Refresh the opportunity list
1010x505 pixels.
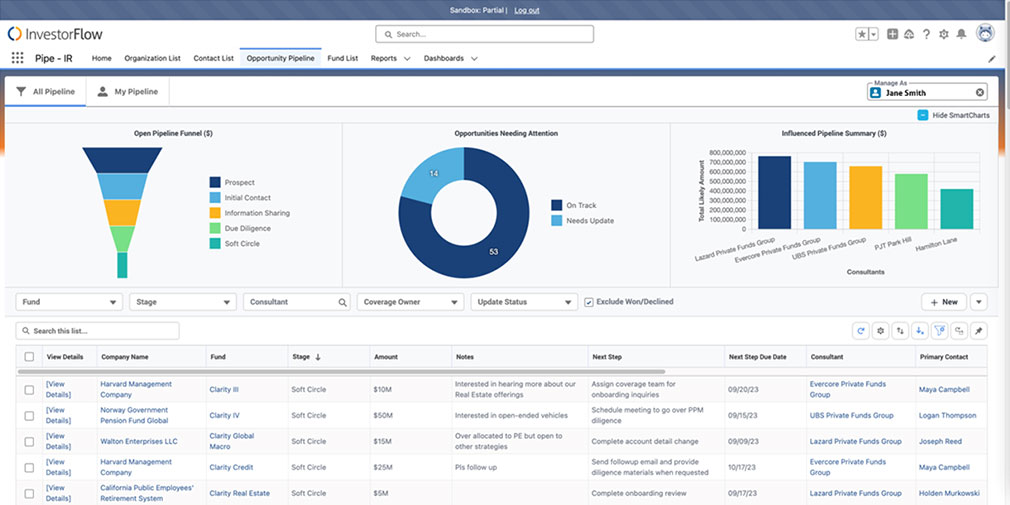point(861,331)
